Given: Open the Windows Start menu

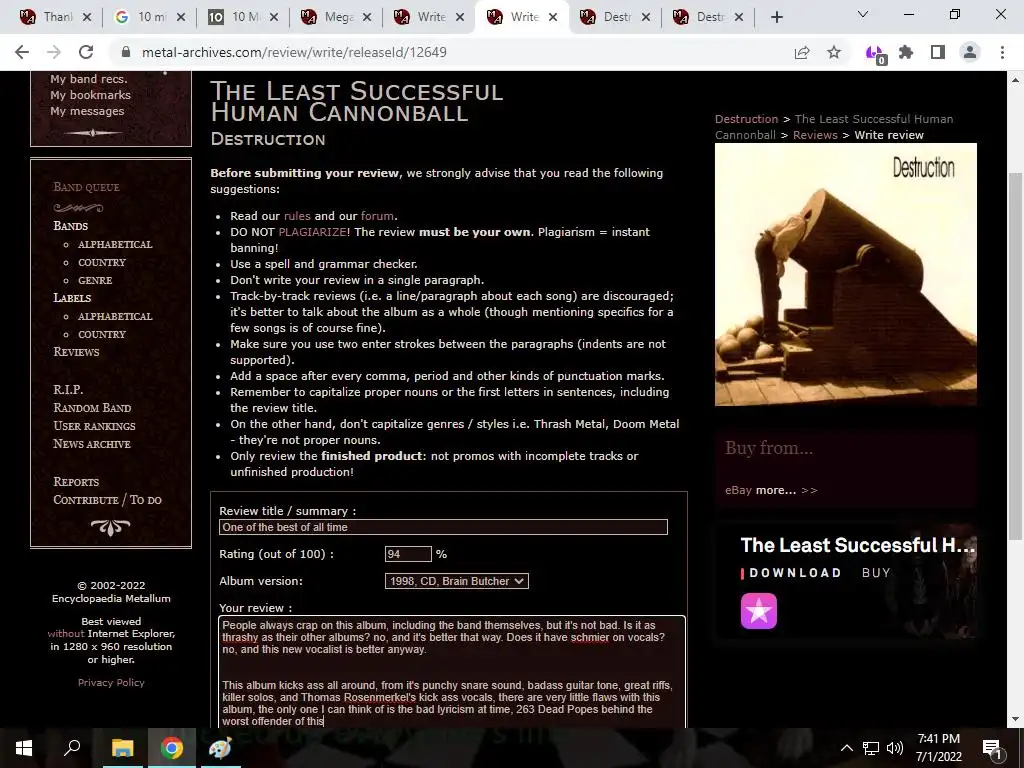Looking at the screenshot, I should click(24, 748).
